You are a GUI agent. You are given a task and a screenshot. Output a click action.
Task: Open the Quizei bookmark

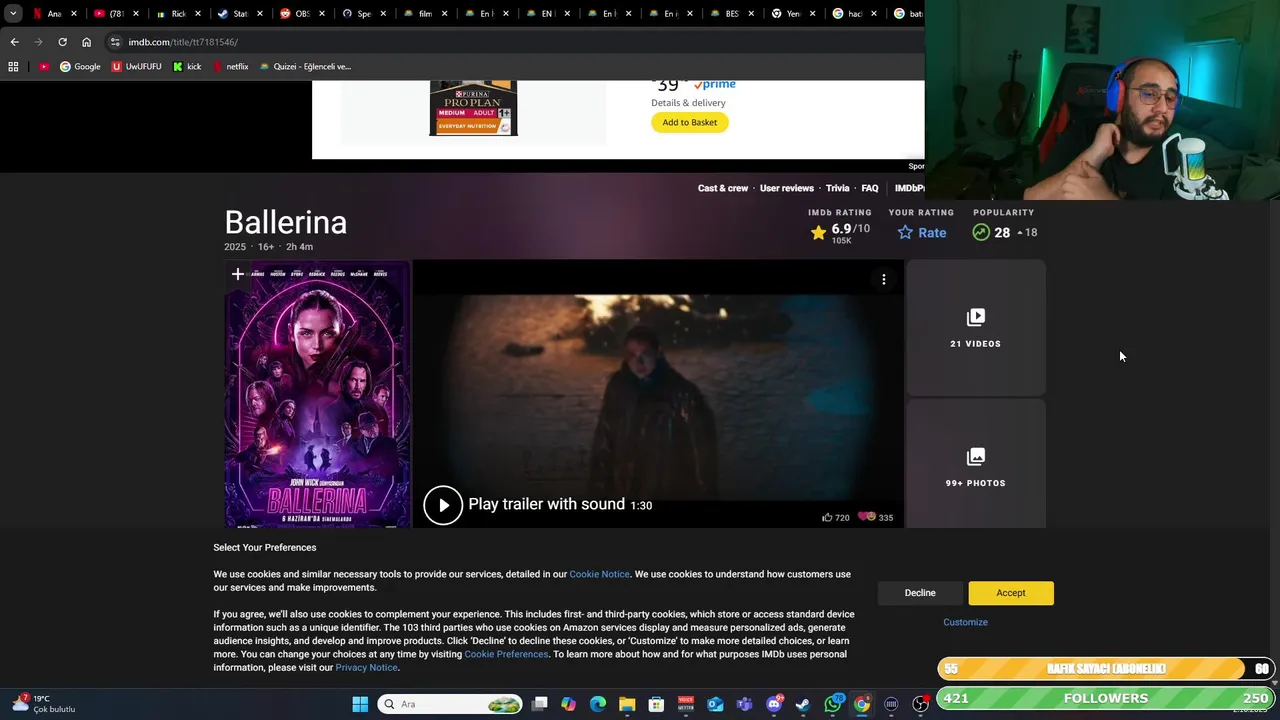tap(305, 67)
